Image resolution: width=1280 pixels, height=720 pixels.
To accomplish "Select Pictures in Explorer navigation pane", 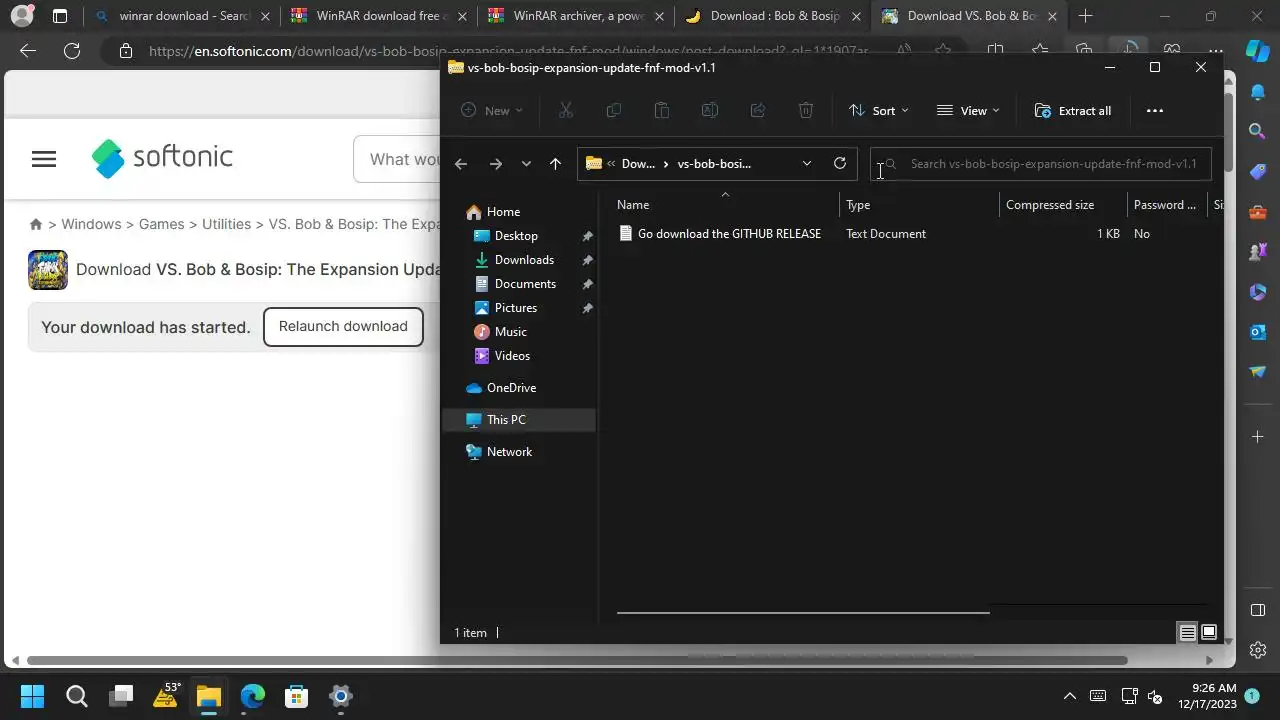I will pos(516,308).
